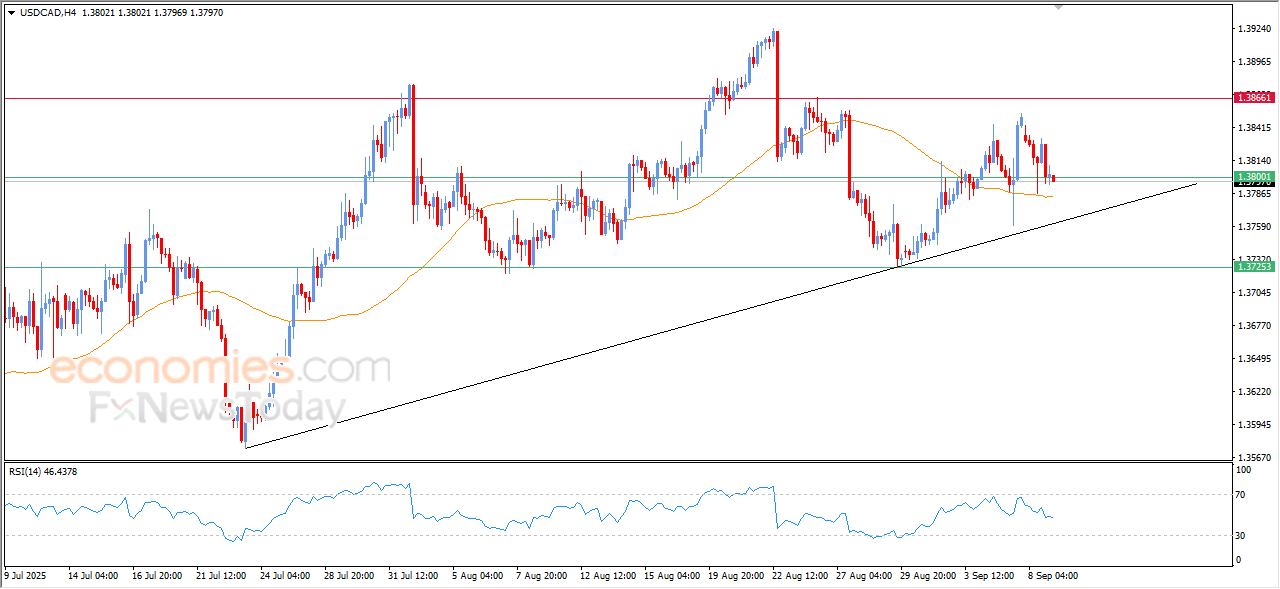Click the 1.37590 price axis label

[1255, 227]
